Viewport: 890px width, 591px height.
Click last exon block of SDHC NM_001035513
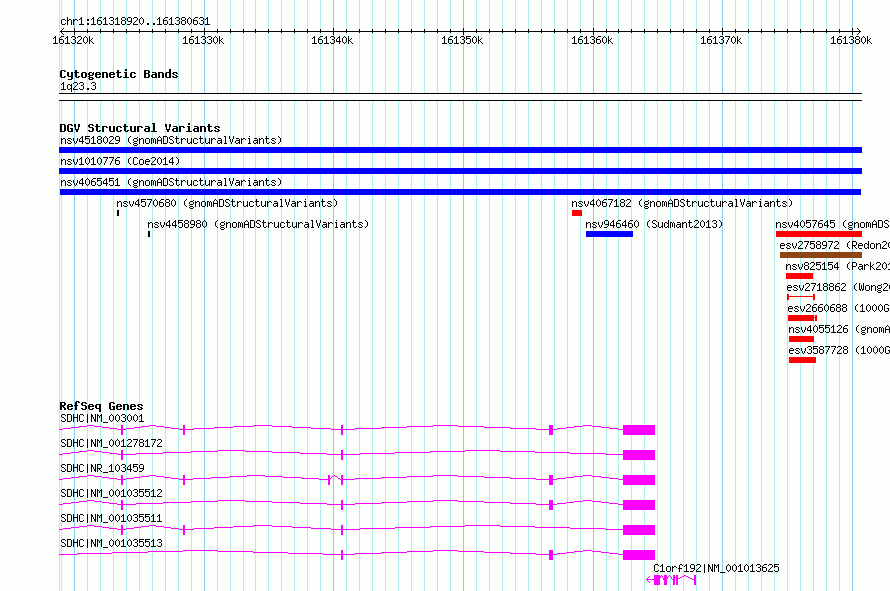(x=639, y=555)
